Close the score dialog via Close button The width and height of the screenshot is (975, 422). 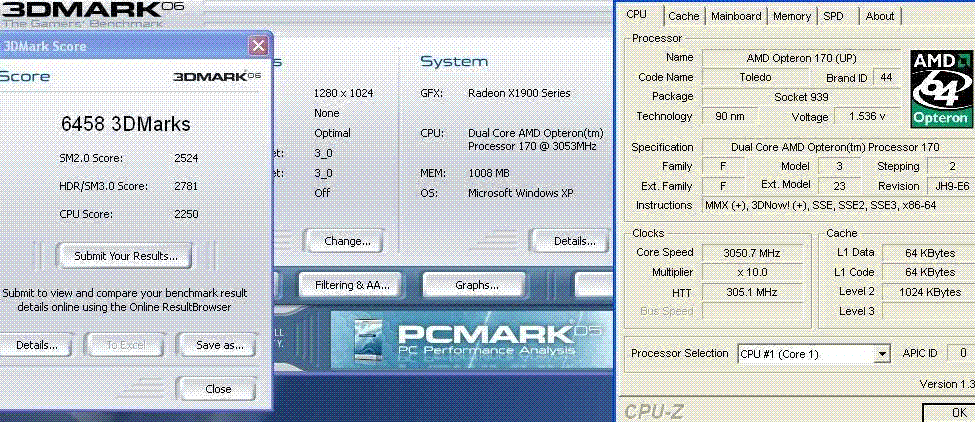[x=218, y=389]
